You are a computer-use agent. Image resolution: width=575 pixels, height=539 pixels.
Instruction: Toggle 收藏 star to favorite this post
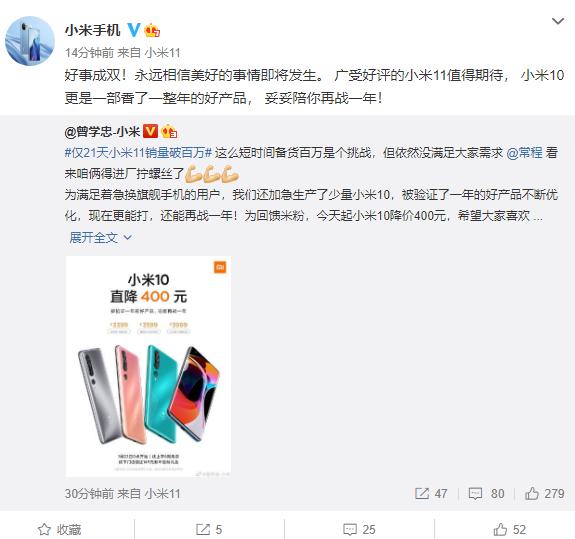pos(59,529)
